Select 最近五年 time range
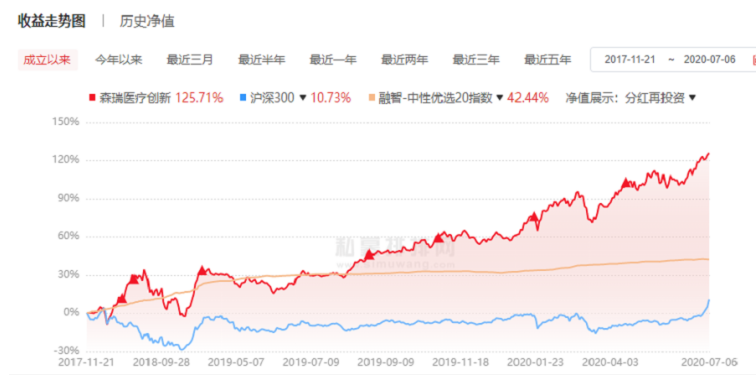756x384 pixels. point(548,60)
